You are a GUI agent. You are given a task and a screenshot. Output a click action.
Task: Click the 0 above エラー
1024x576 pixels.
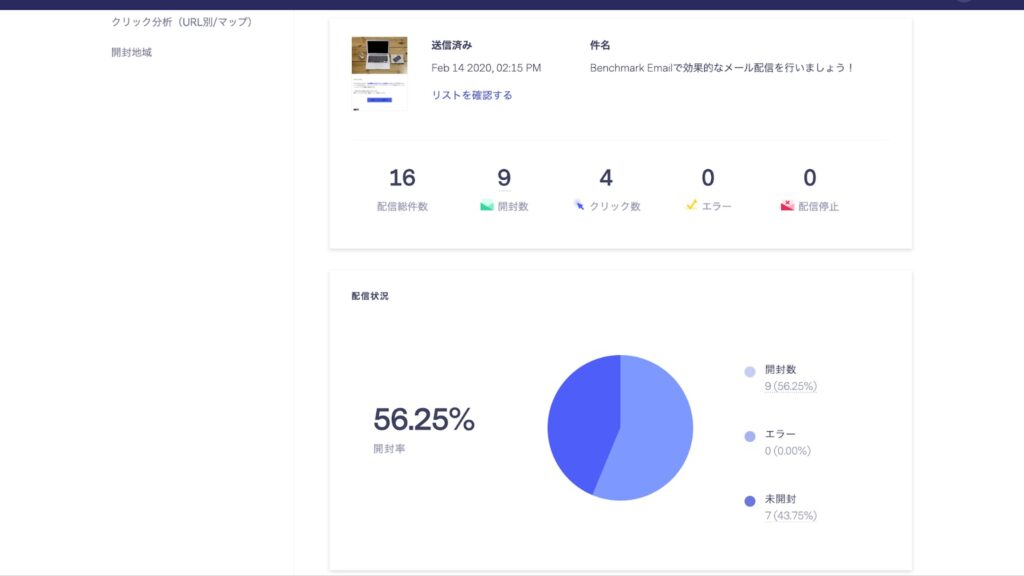coord(708,178)
